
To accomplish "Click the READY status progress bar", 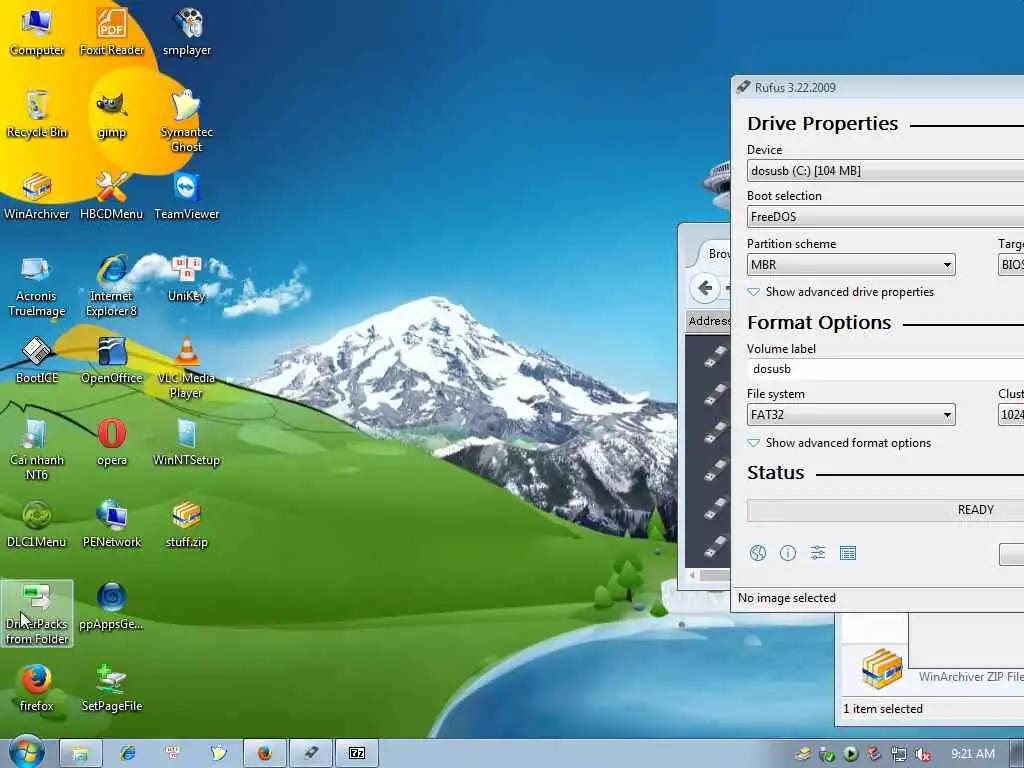I will 886,510.
